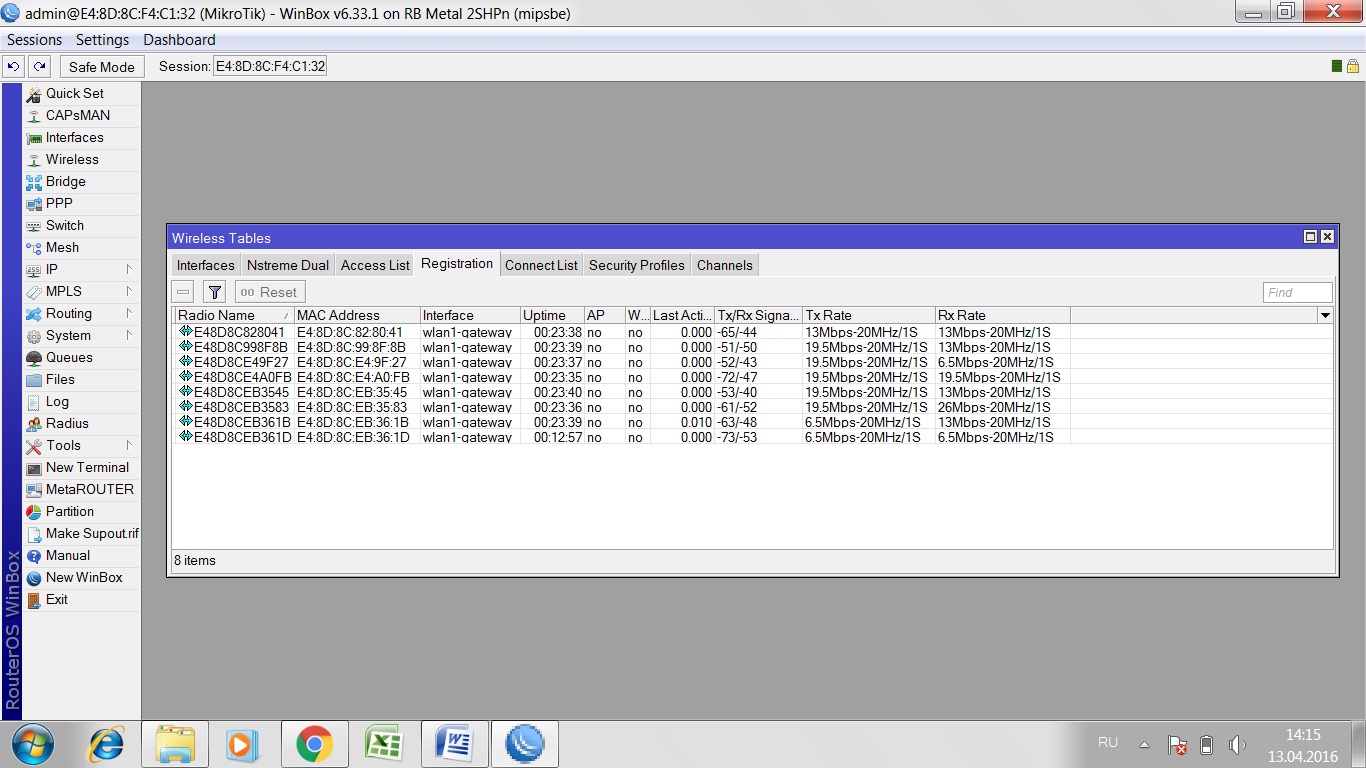Click the Session address field
Image resolution: width=1366 pixels, height=768 pixels.
(270, 67)
